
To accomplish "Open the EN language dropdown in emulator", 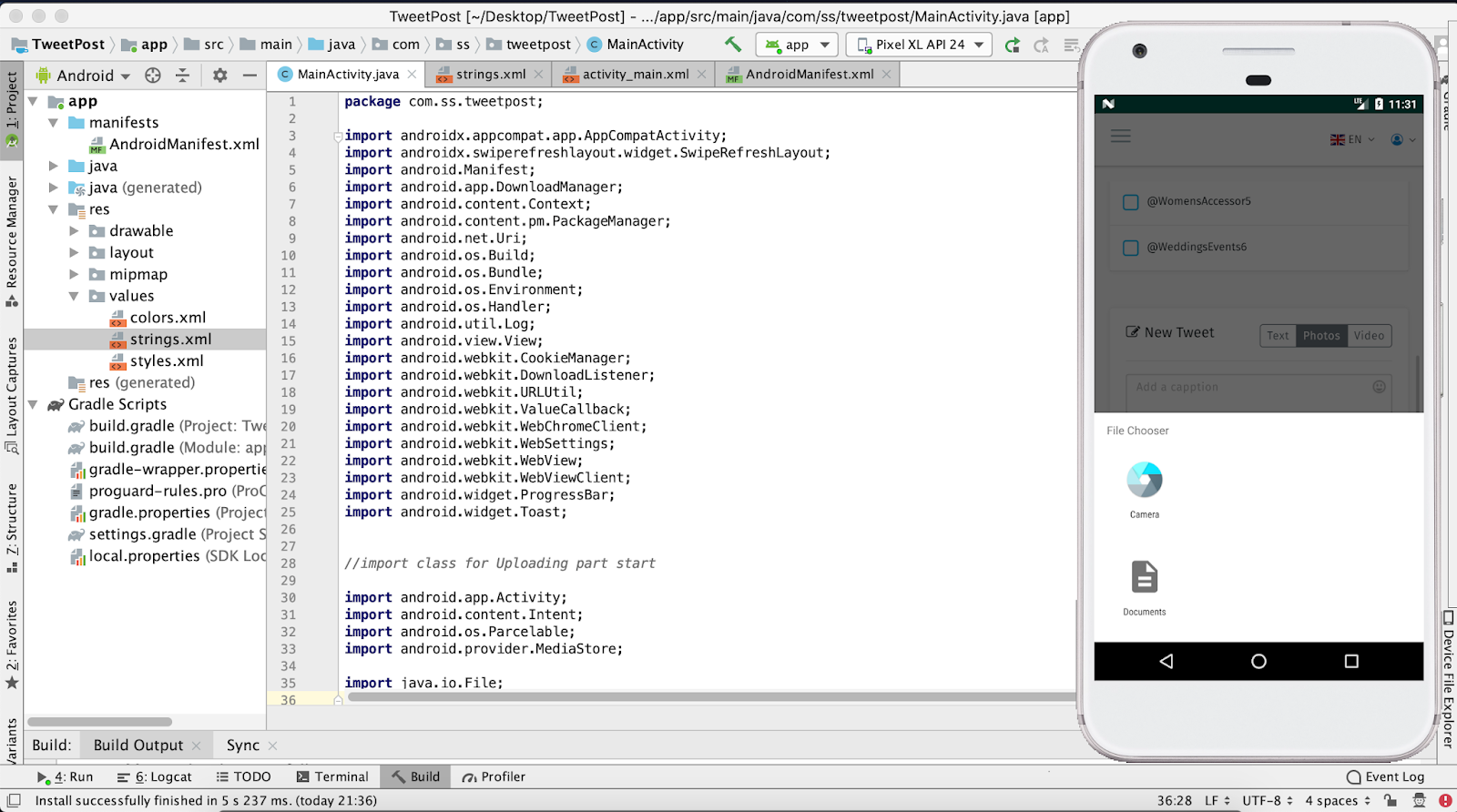I will 1352,139.
